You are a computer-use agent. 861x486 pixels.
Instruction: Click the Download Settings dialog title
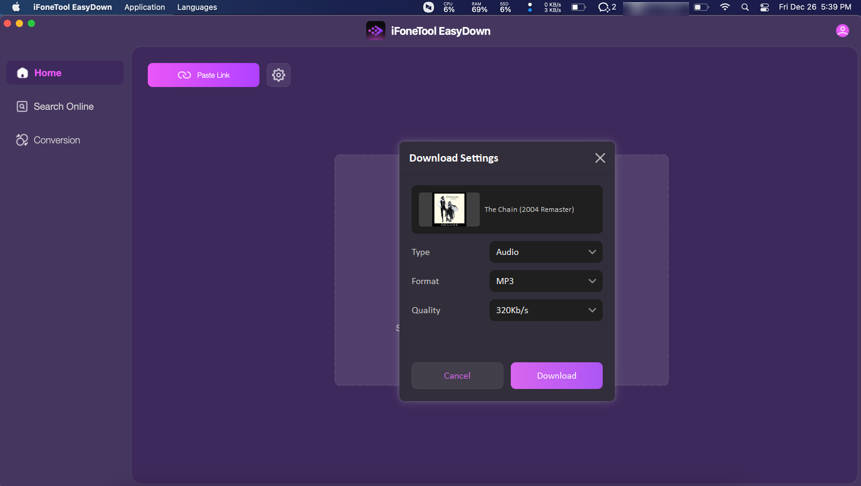454,158
